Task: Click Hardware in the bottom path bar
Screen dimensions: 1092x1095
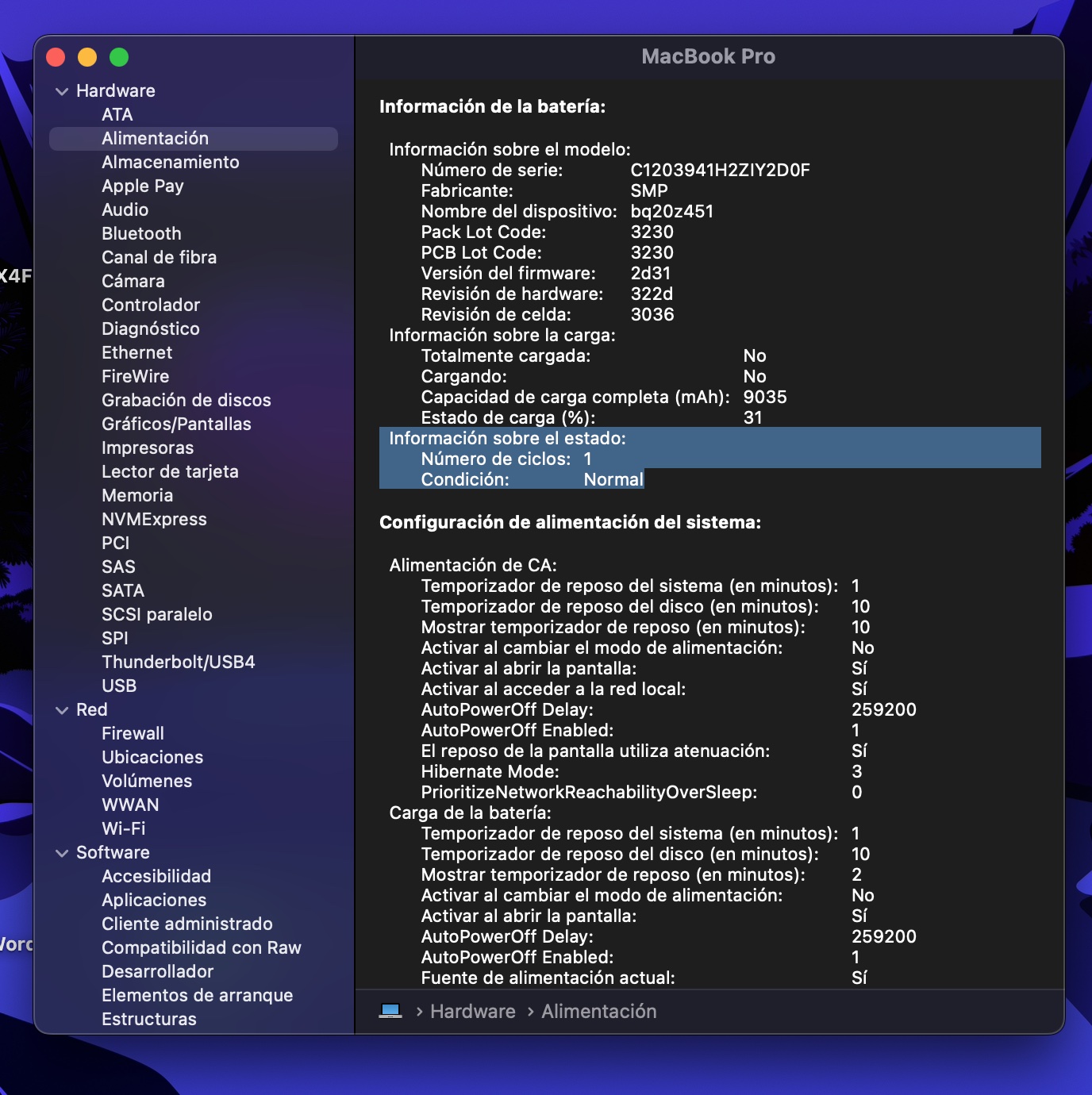Action: click(x=472, y=1011)
